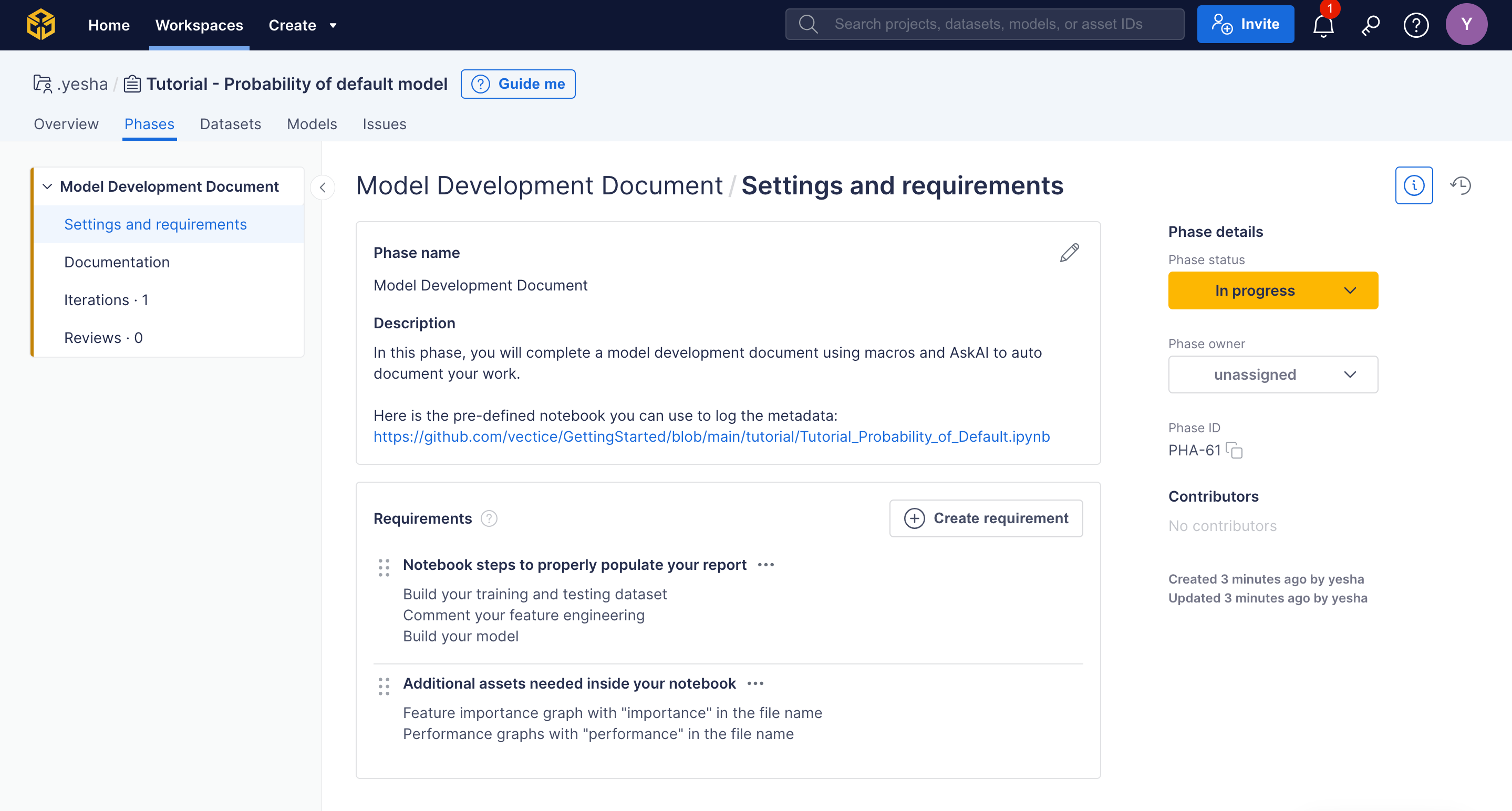This screenshot has width=1512, height=811.
Task: Click the Vectice logo icon
Action: tap(40, 25)
